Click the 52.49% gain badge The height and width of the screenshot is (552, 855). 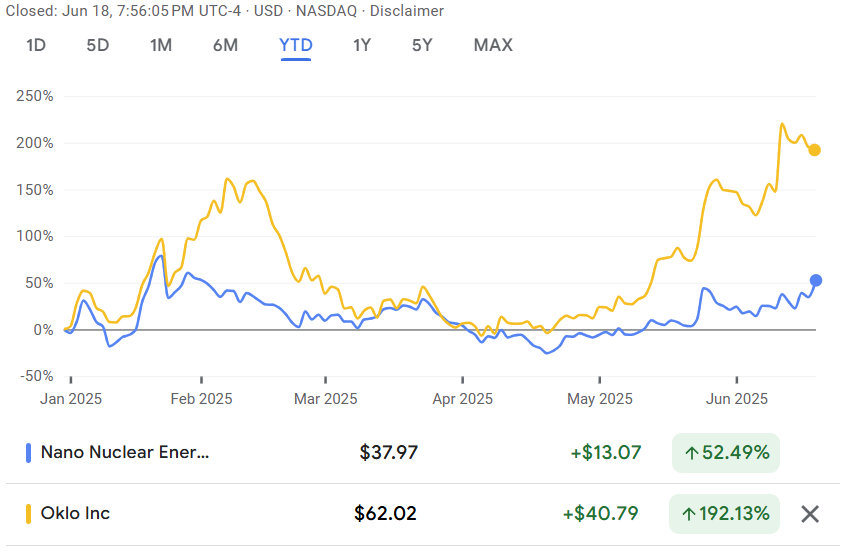(726, 453)
